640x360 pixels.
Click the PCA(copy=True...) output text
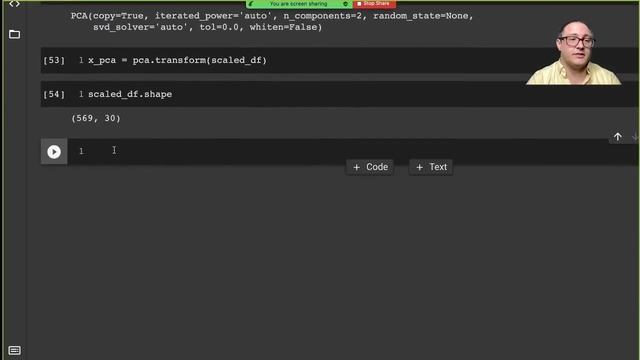[272, 21]
